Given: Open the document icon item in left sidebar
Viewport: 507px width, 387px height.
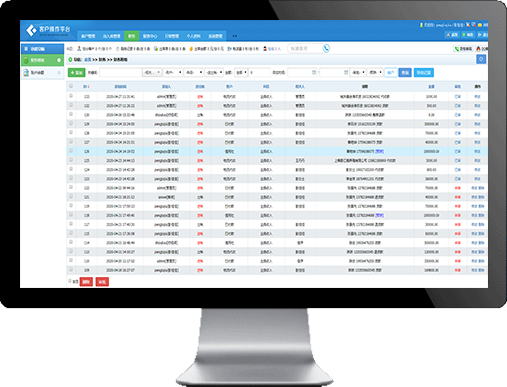Looking at the screenshot, I should point(43,73).
